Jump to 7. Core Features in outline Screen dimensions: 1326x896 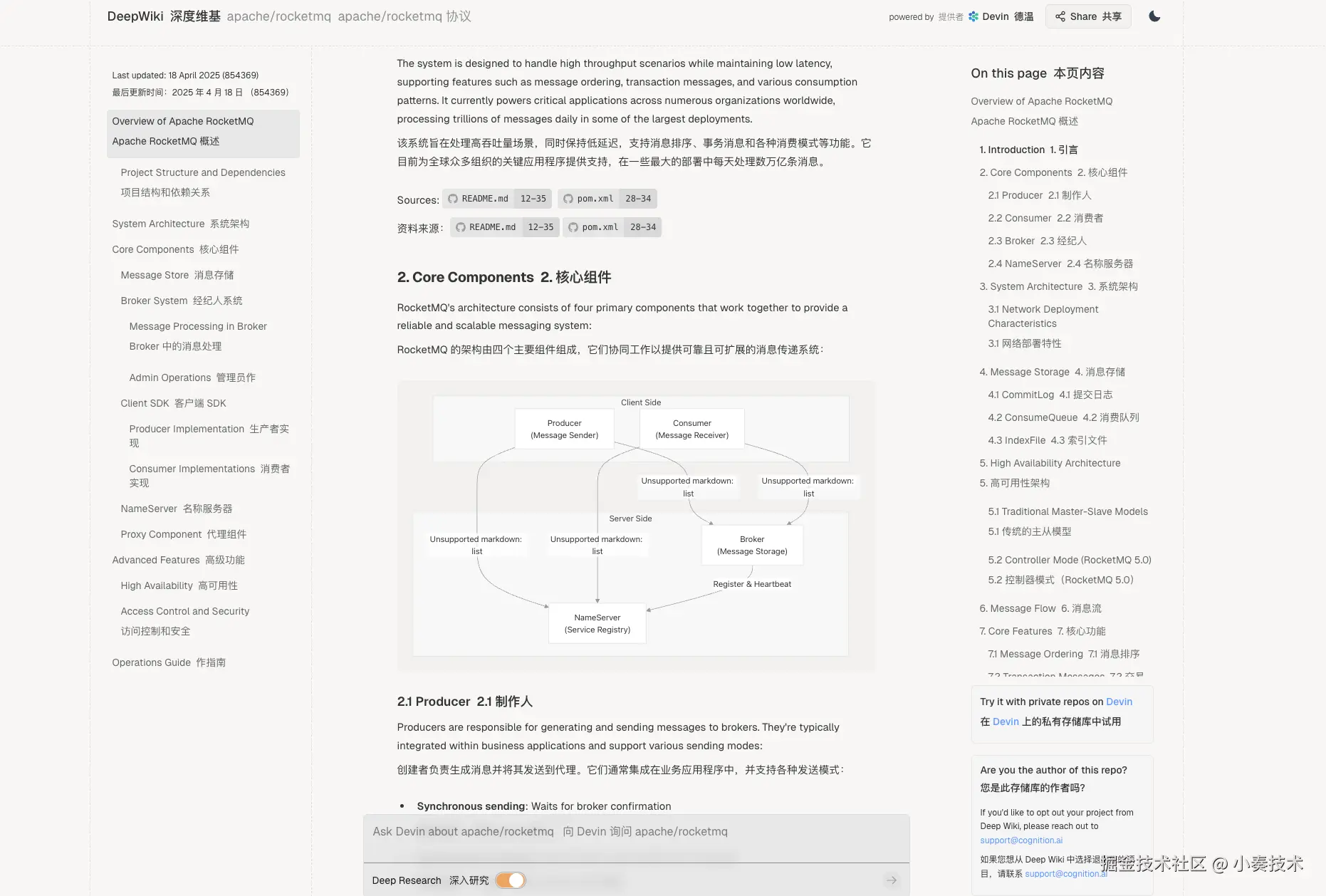coord(1042,631)
